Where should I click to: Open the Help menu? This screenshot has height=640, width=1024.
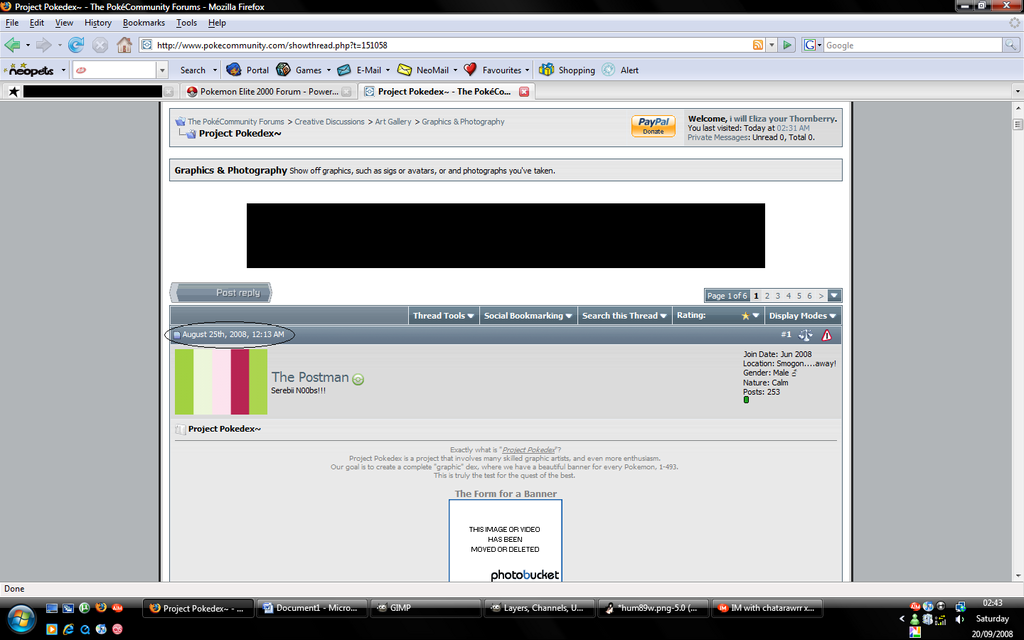tap(217, 23)
